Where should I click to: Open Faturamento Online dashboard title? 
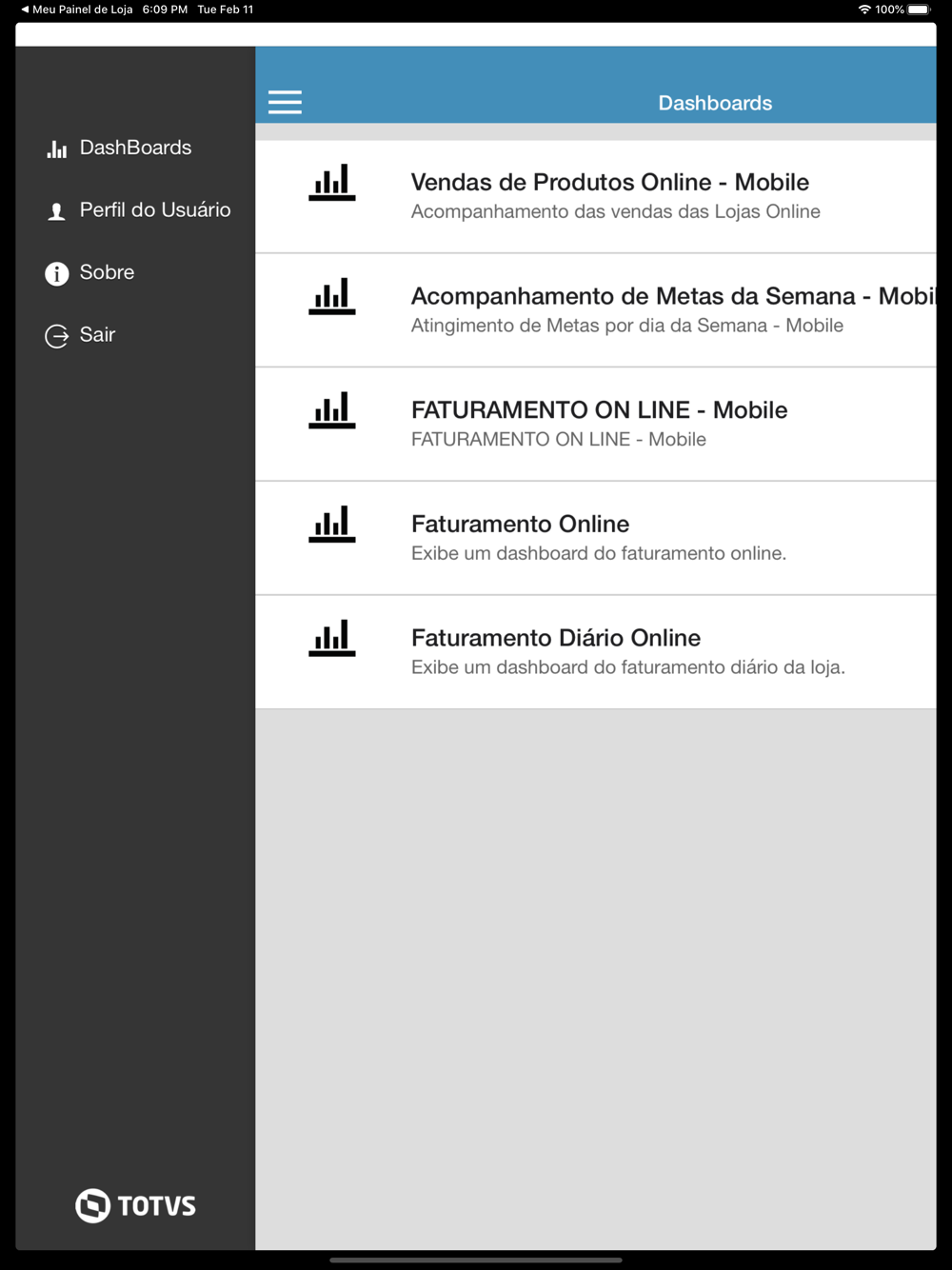[x=520, y=524]
